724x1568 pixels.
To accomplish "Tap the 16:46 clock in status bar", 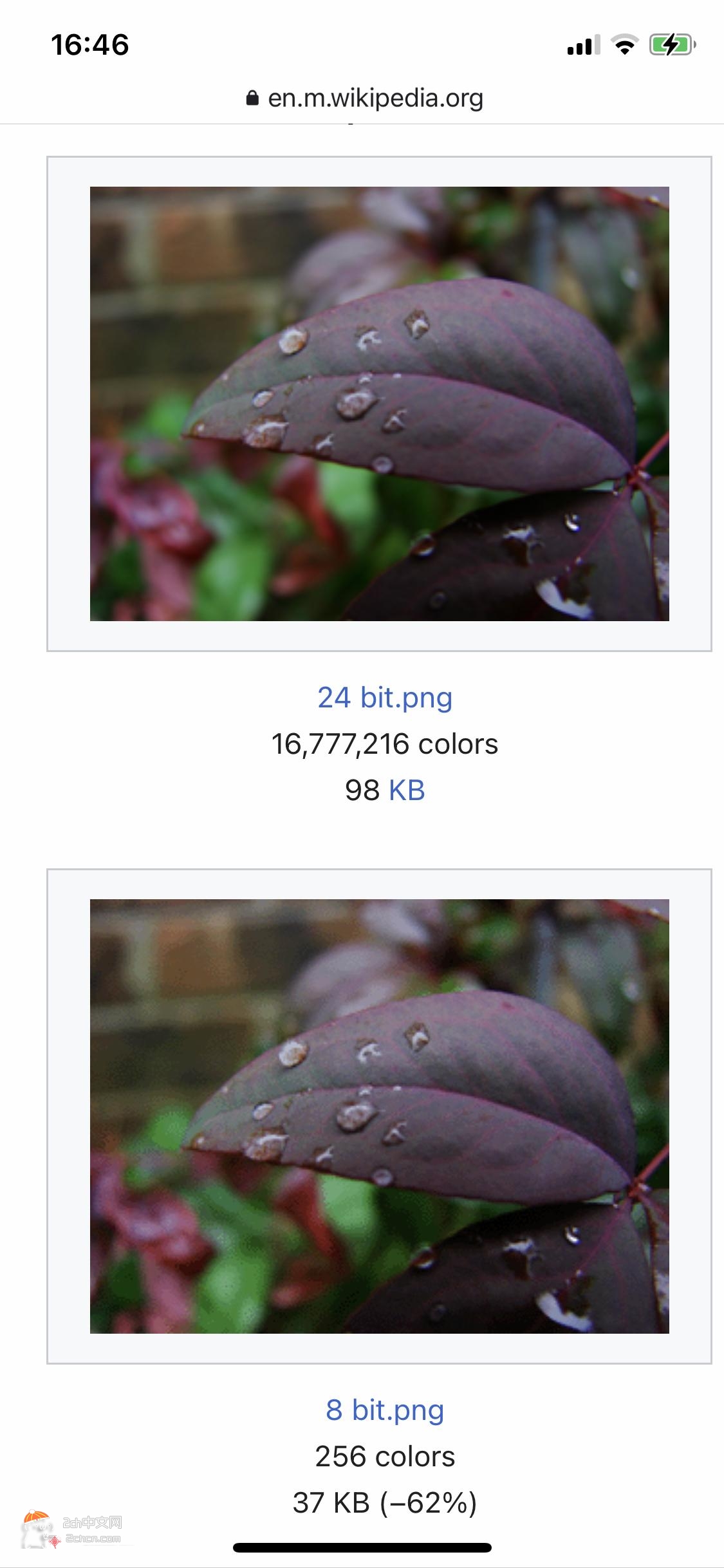I will click(x=90, y=45).
